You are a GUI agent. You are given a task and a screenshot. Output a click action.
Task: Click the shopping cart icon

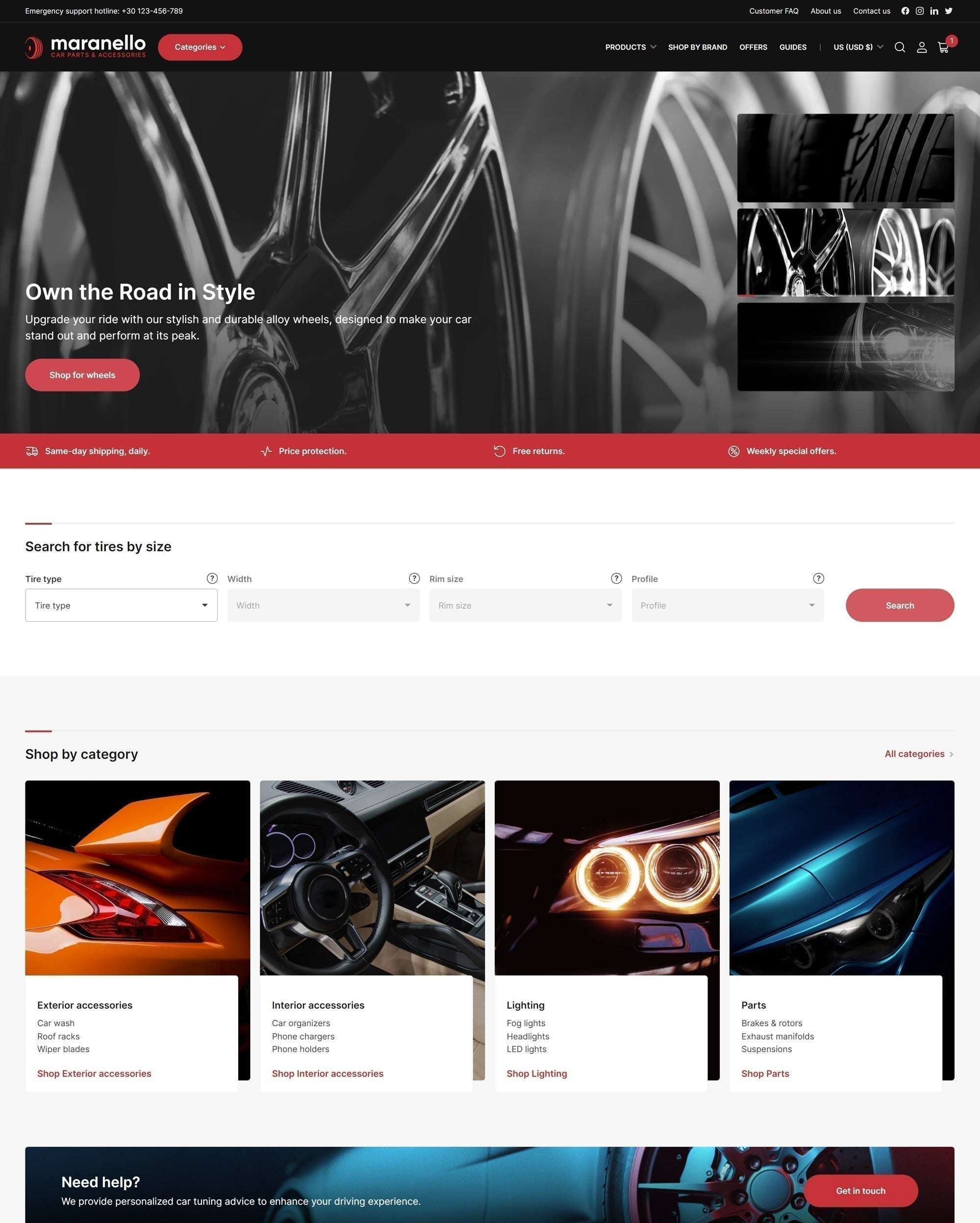(x=943, y=47)
